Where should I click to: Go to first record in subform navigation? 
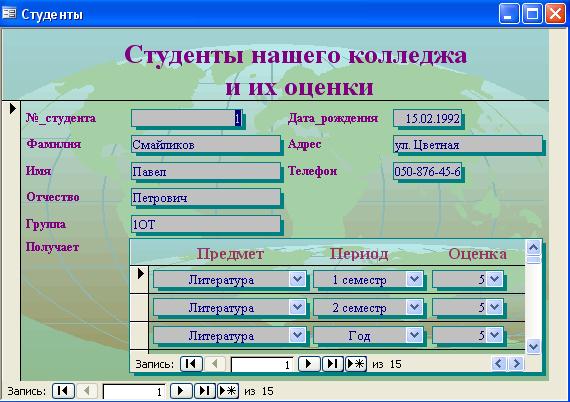191,364
